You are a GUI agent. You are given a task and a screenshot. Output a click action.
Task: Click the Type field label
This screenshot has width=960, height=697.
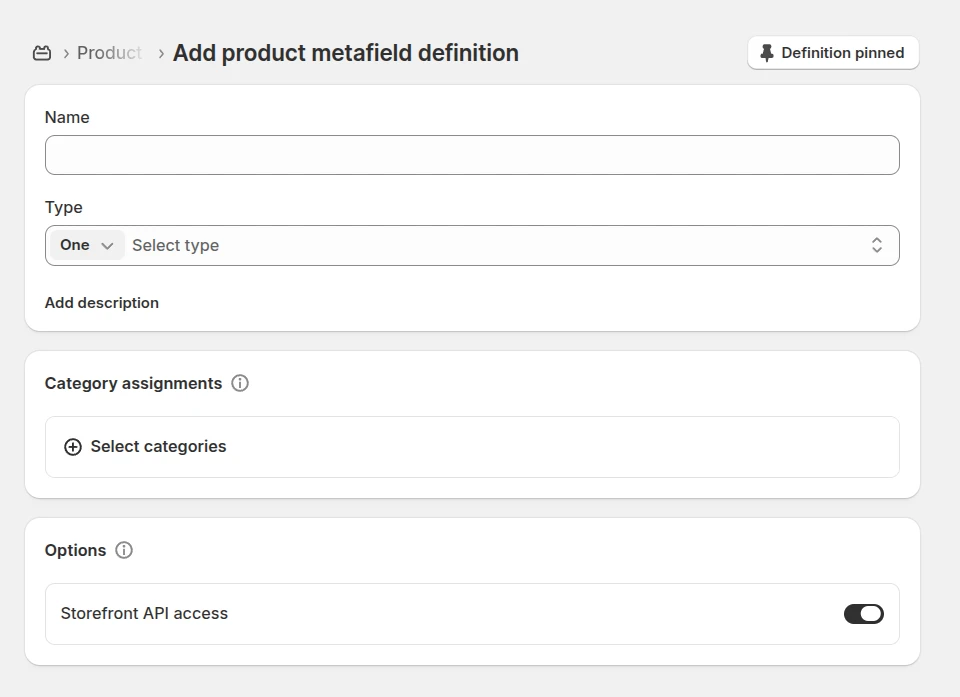pos(64,208)
